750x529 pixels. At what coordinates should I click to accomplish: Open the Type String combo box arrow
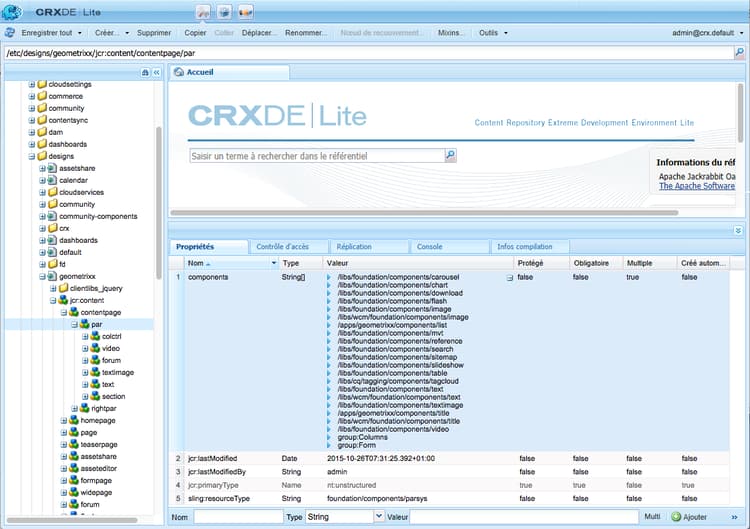click(x=379, y=517)
